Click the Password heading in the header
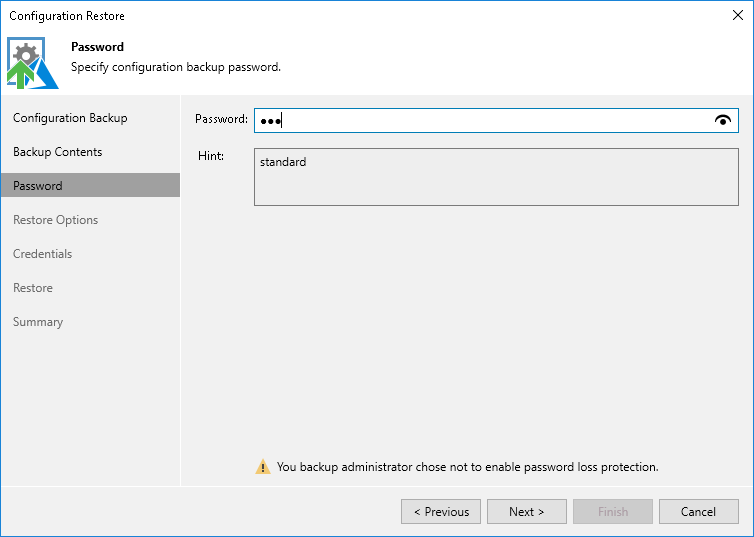 pyautogui.click(x=98, y=47)
